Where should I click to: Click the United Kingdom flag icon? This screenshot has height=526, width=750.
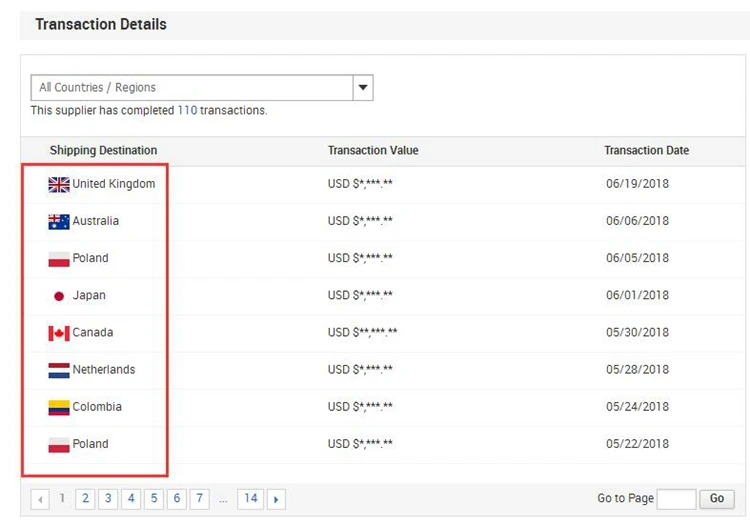coord(58,184)
